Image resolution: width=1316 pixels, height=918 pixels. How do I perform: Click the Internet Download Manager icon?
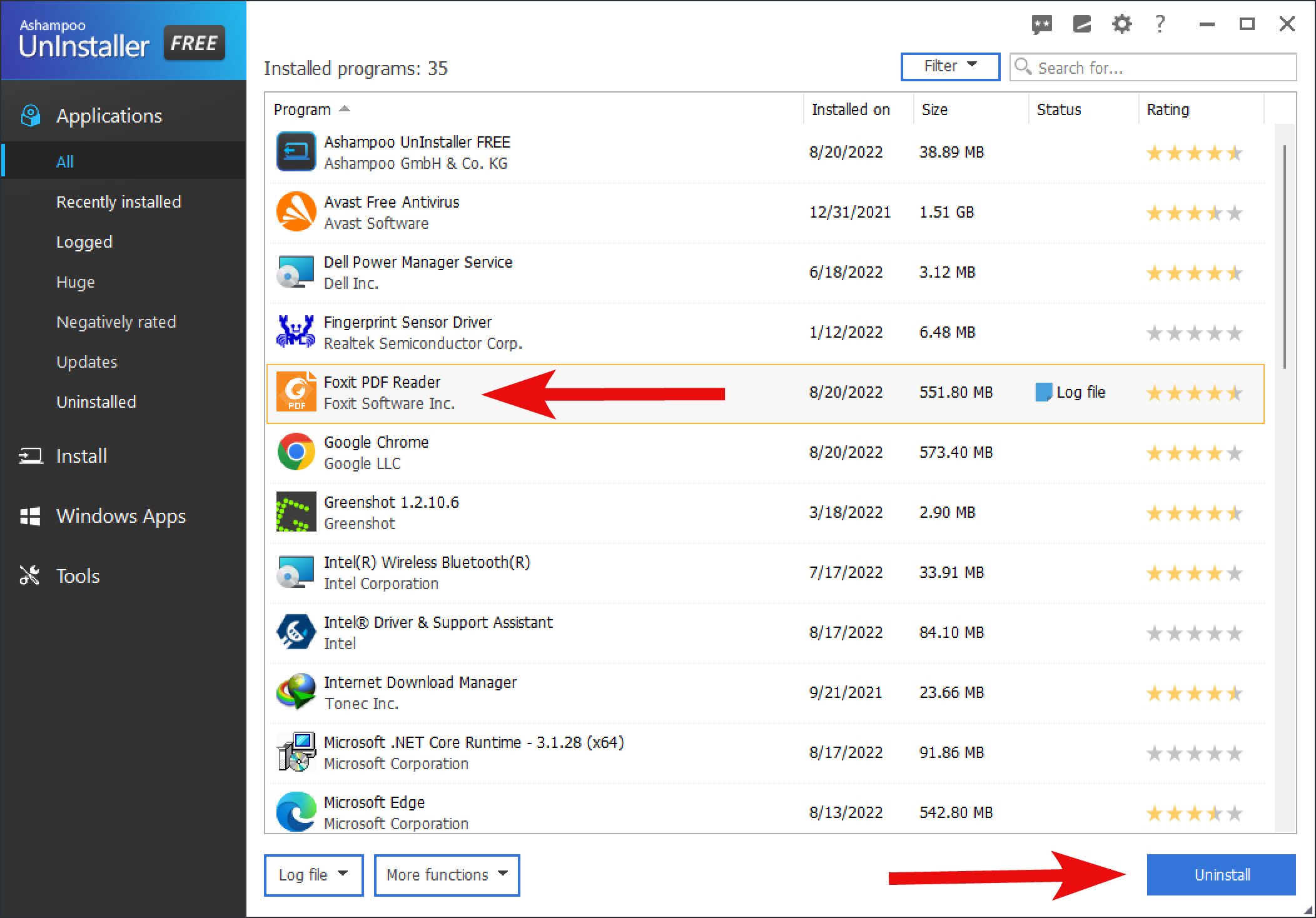(x=296, y=692)
